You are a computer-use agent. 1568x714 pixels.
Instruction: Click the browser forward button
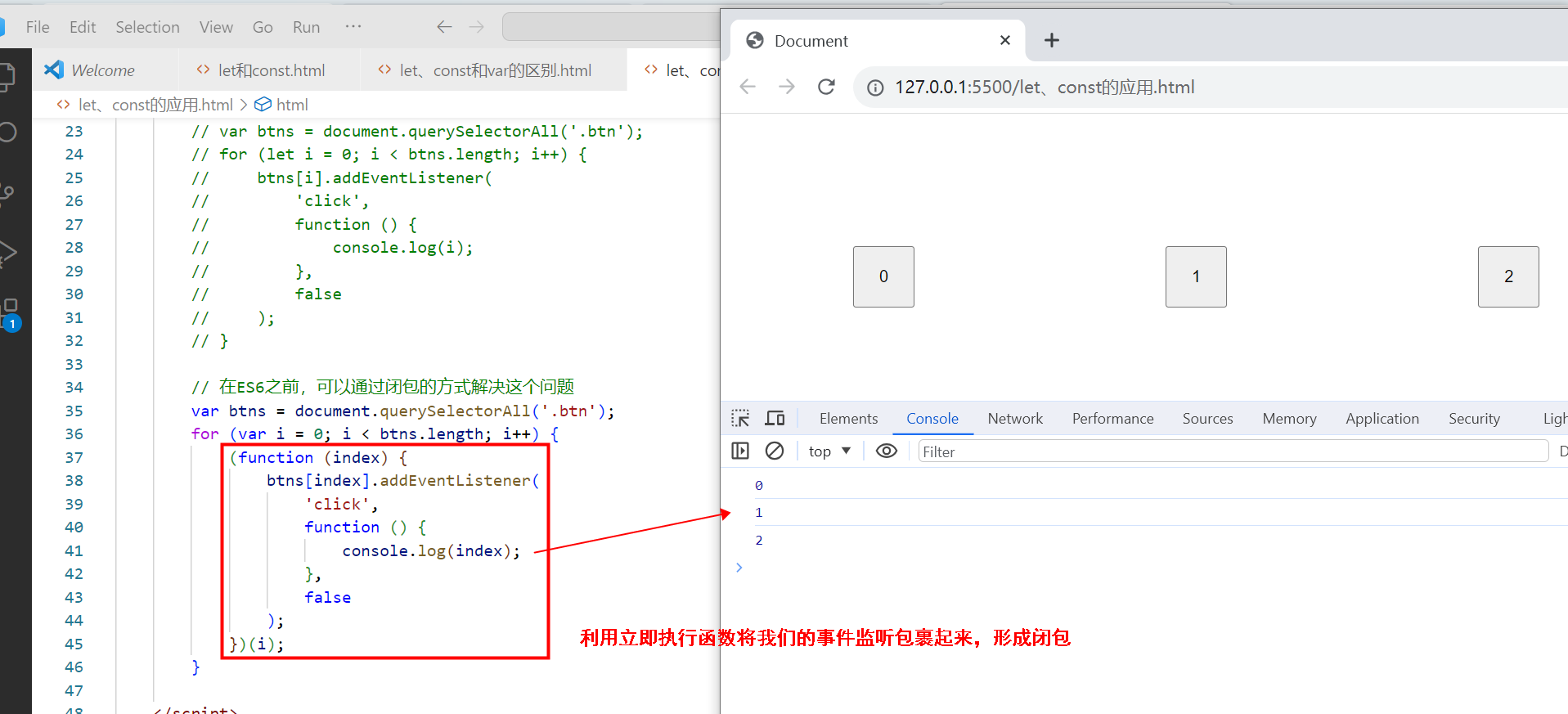787,87
